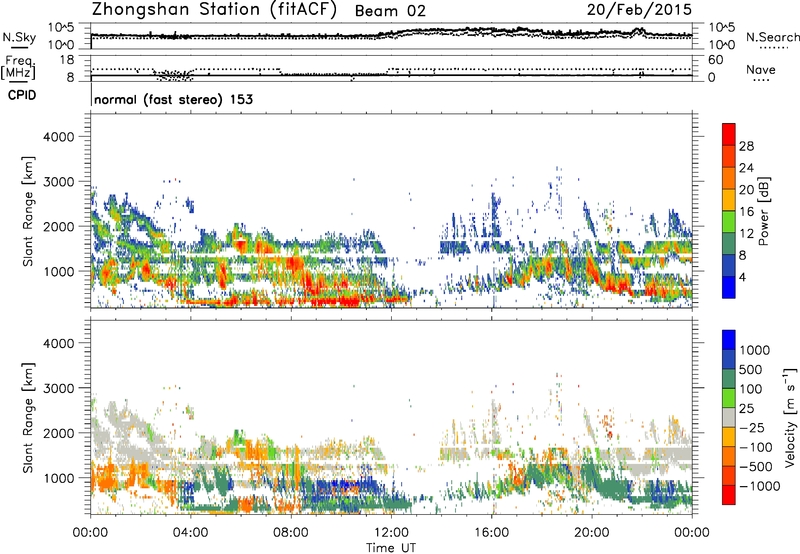Click the 18 tick on the frequency axis
The width and height of the screenshot is (800, 554).
pos(67,60)
